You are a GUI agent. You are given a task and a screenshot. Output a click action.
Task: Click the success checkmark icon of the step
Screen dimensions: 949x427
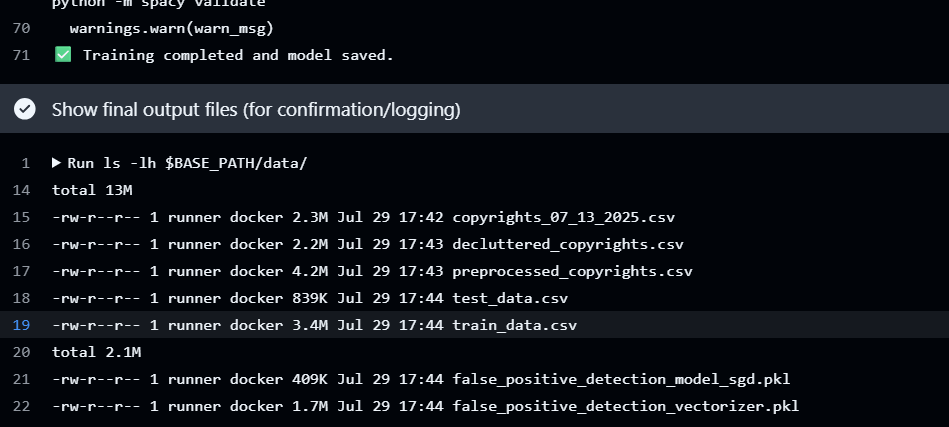pyautogui.click(x=25, y=109)
